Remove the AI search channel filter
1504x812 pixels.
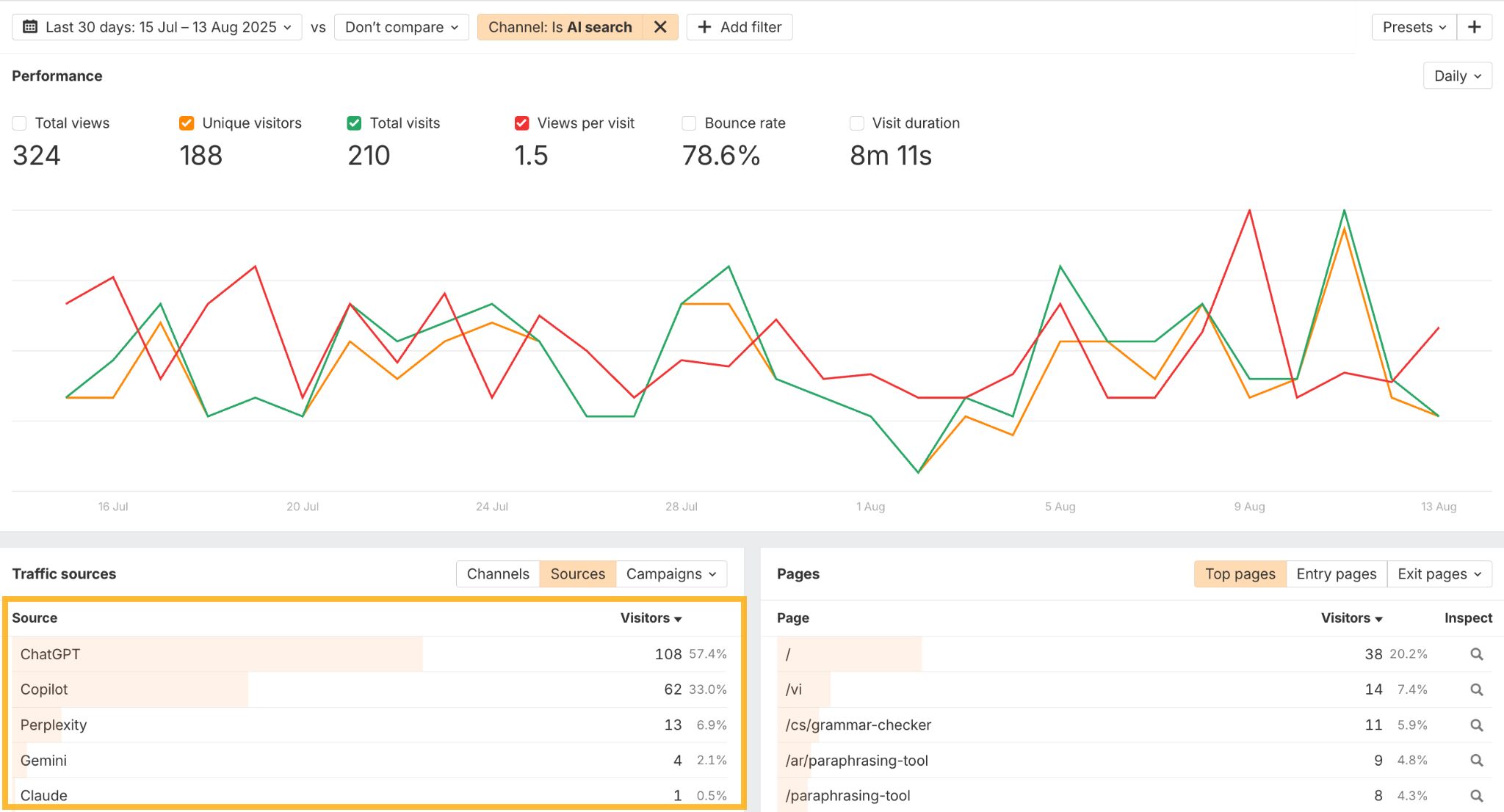click(x=660, y=26)
